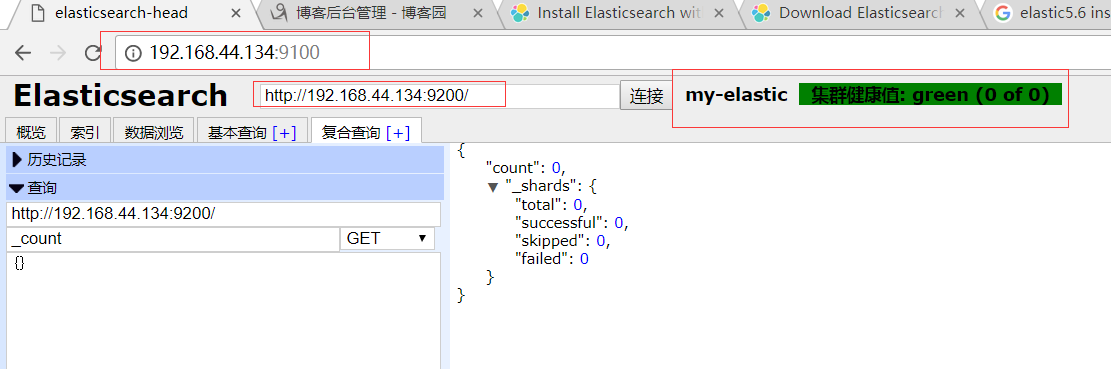Viewport: 1111px width, 369px height.
Task: Click the site info icon in the address bar
Action: [x=133, y=53]
